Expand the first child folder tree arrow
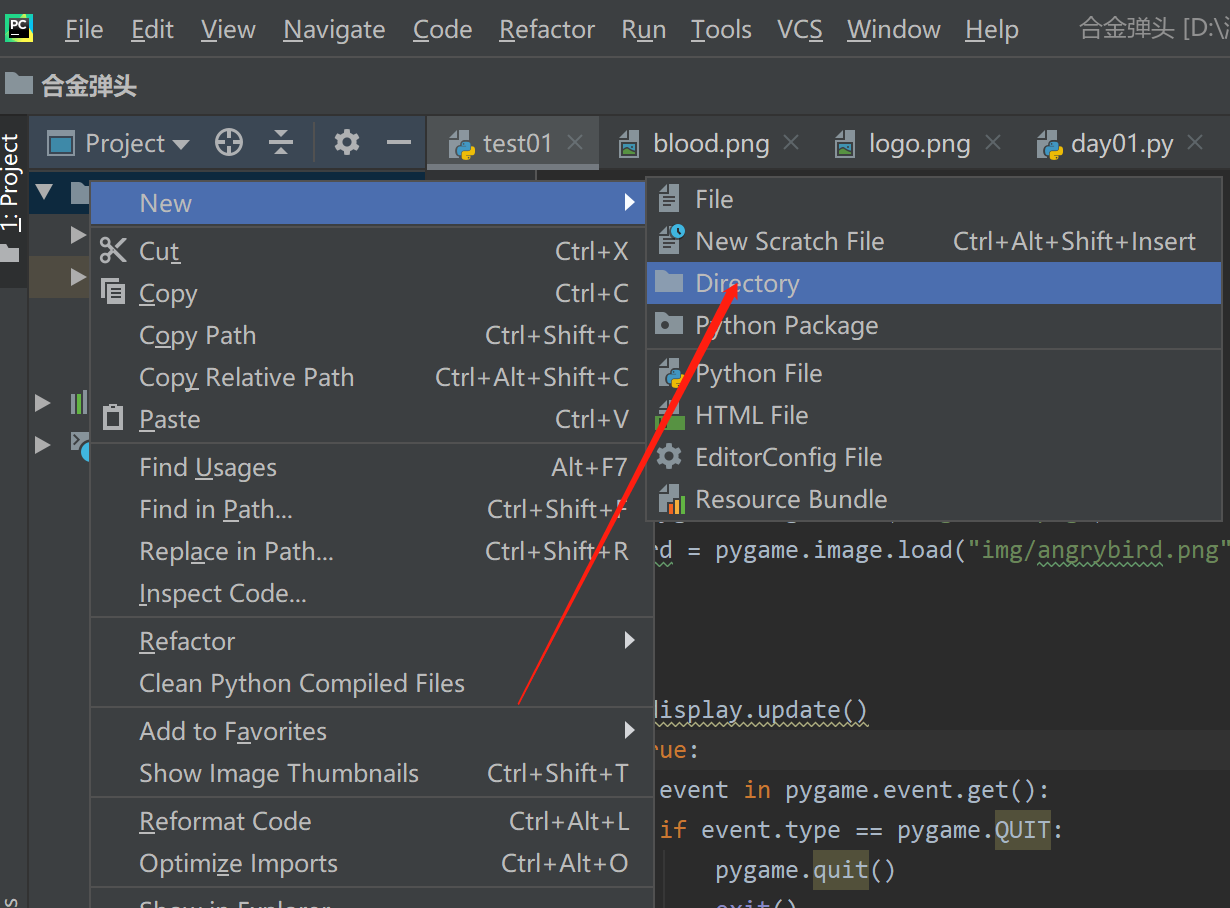This screenshot has width=1230, height=908. click(77, 234)
